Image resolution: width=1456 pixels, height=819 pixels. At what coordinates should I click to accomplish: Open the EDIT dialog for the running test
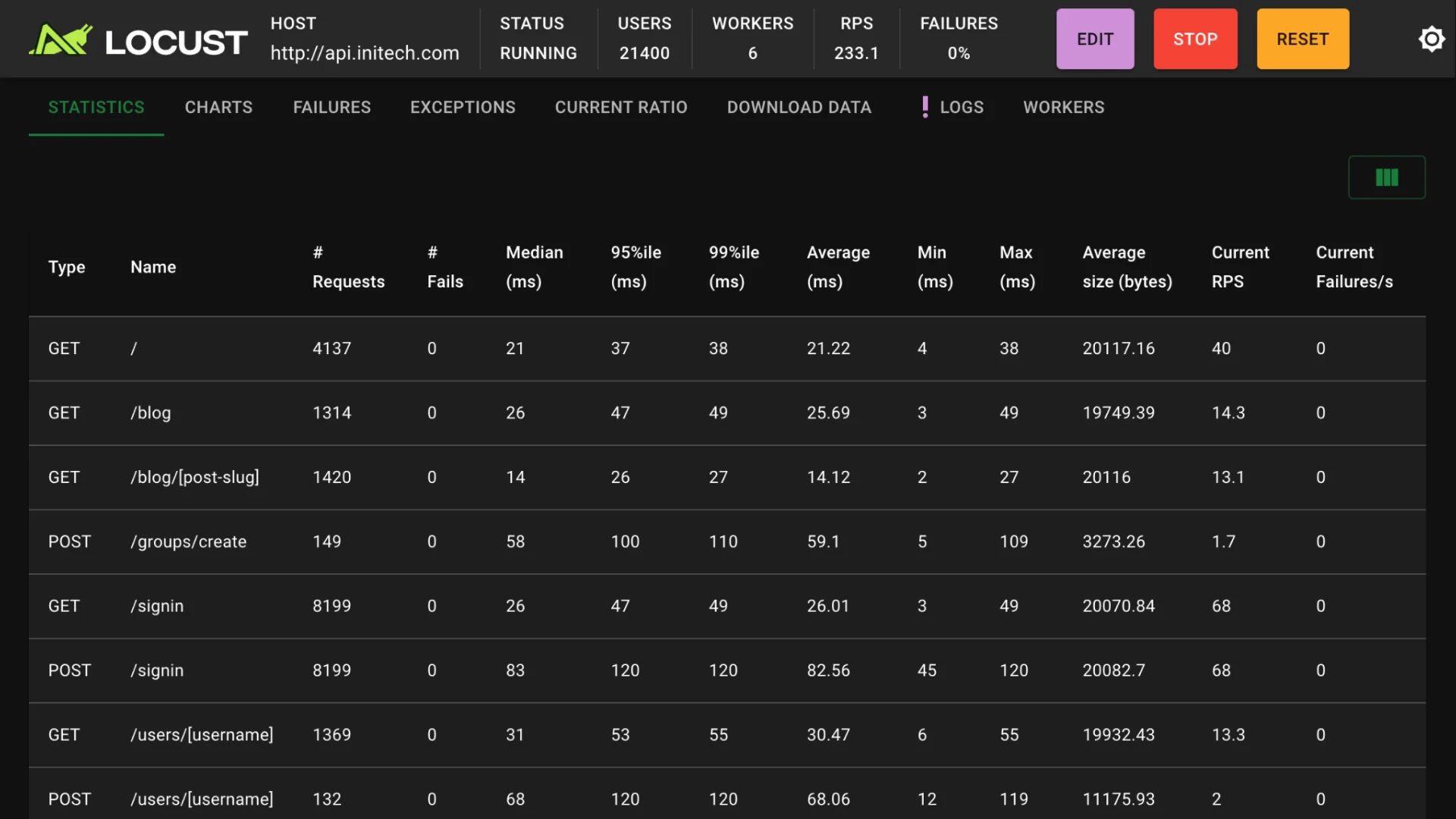1095,39
